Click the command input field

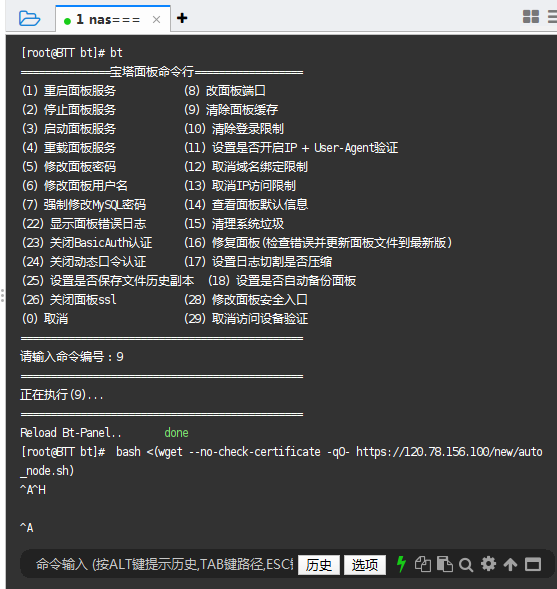pos(164,564)
